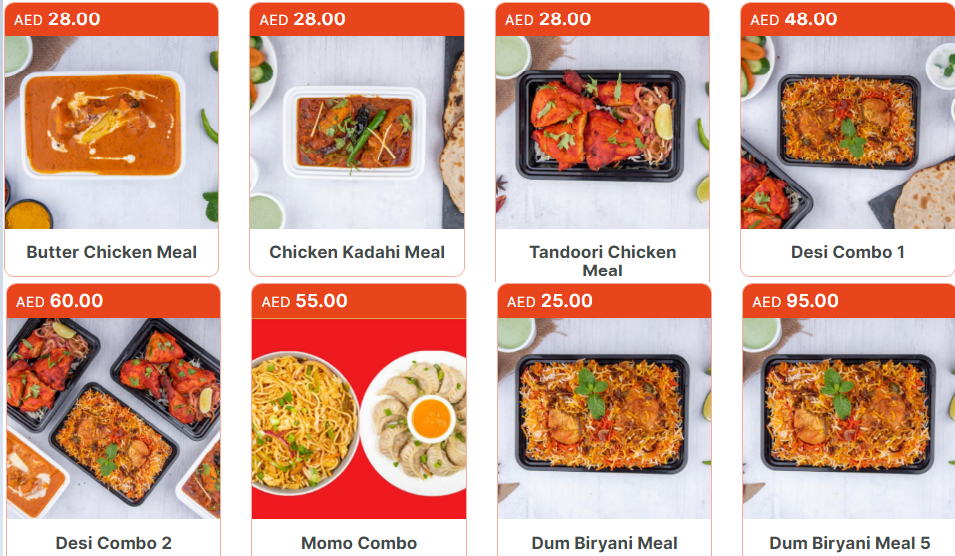Open the AED 25.00 Dum Biryani Meal photo
This screenshot has width=955, height=556.
[x=604, y=418]
